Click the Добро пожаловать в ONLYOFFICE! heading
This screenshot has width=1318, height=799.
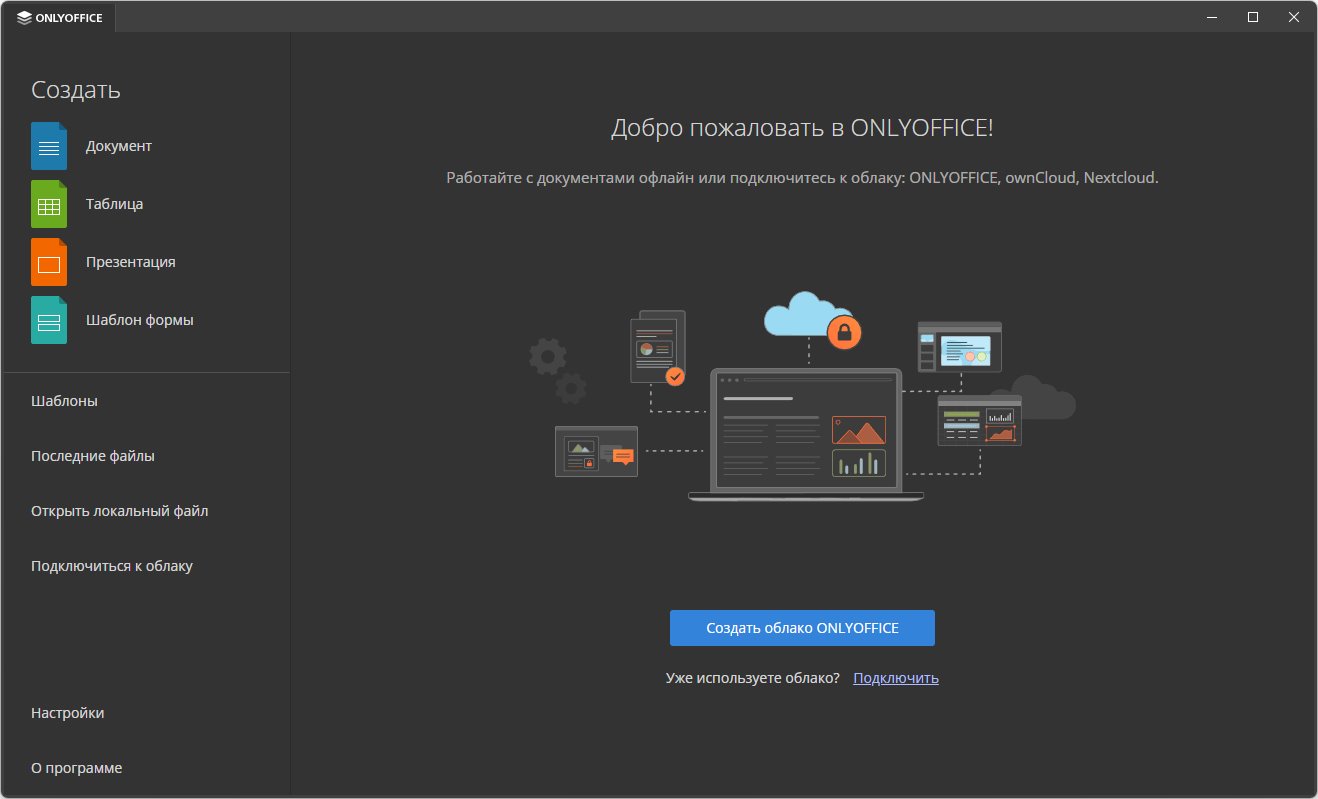pos(802,128)
